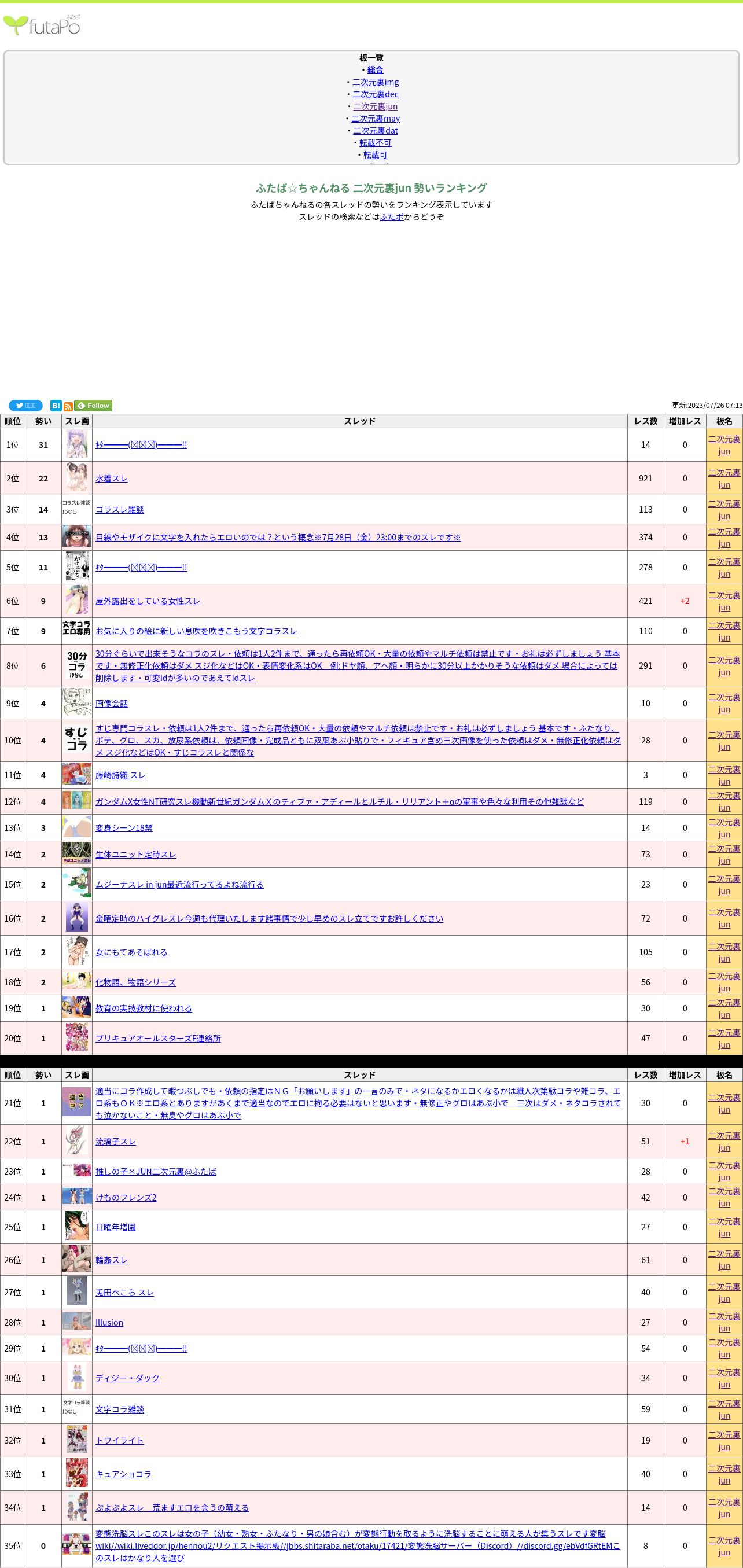Viewport: 743px width, 1568px height.
Task: Open けものフレンズ2 link
Action: pos(126,1197)
